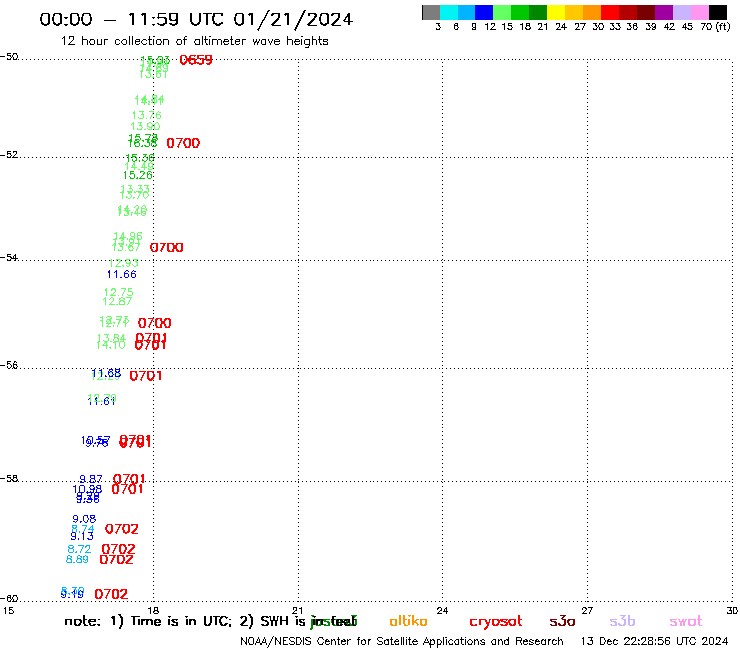This screenshot has width=740, height=650.
Task: Click the -54 latitude axis label
Action: tap(9, 258)
